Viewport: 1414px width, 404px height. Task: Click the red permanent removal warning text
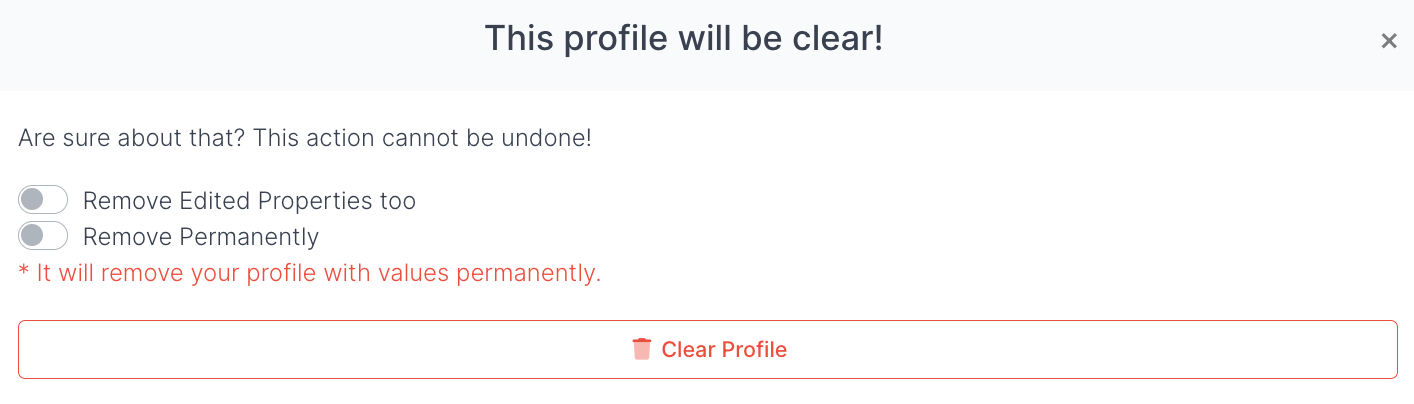pyautogui.click(x=310, y=273)
